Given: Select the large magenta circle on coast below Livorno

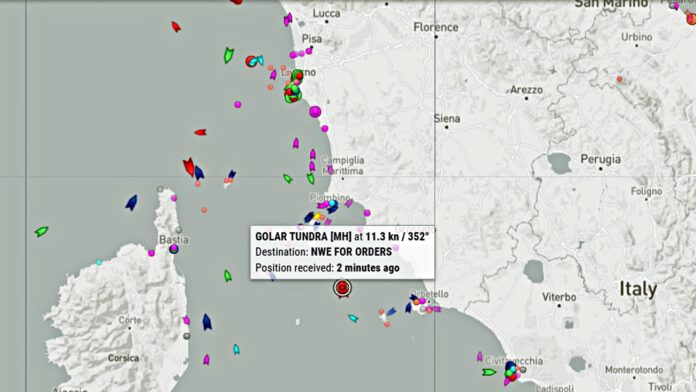Looking at the screenshot, I should tap(315, 111).
